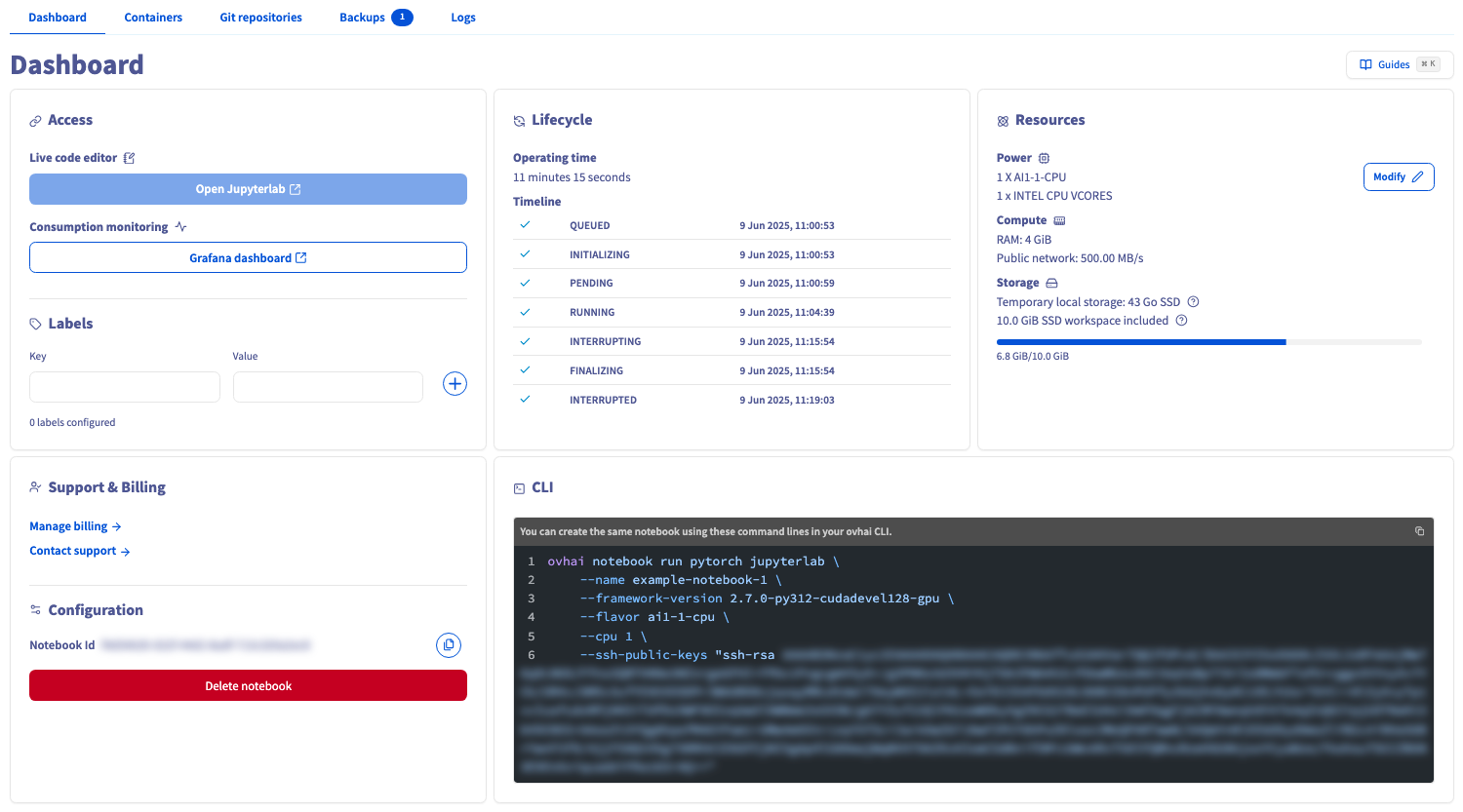Click the '1 X AI1-1-CPU' text
The image size is (1463, 812).
[x=1031, y=177]
